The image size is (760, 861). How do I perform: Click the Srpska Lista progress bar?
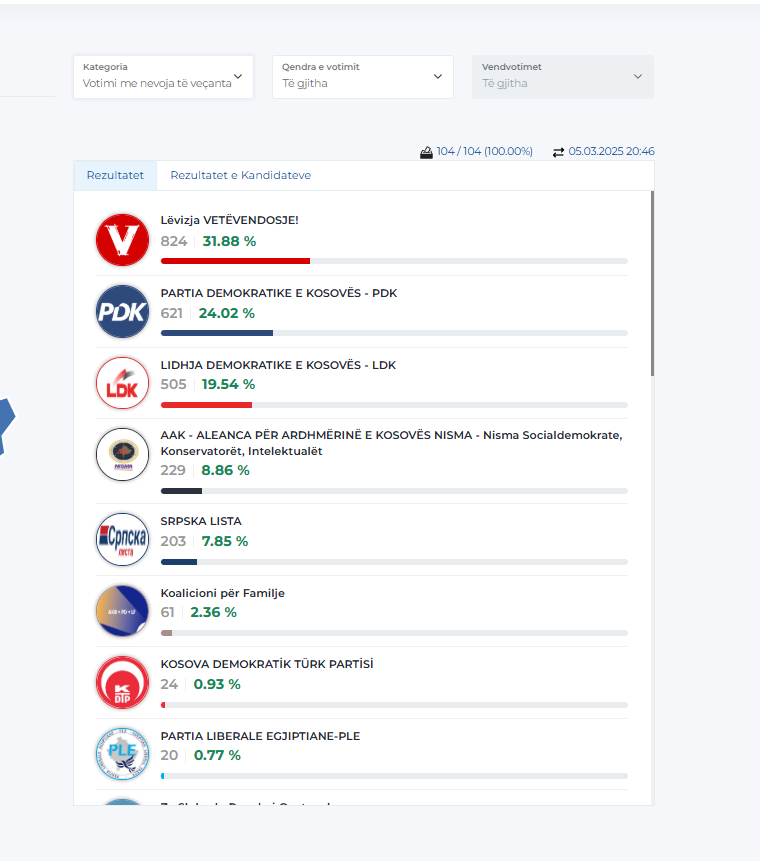(x=179, y=562)
